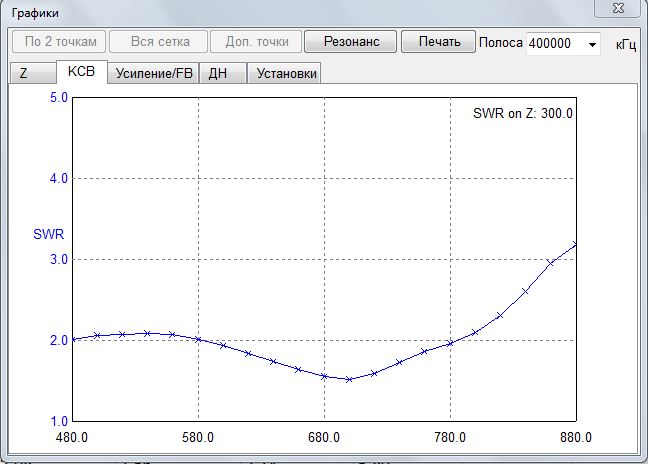
Task: Click the 5.0 value on SWR axis
Action: coord(59,98)
